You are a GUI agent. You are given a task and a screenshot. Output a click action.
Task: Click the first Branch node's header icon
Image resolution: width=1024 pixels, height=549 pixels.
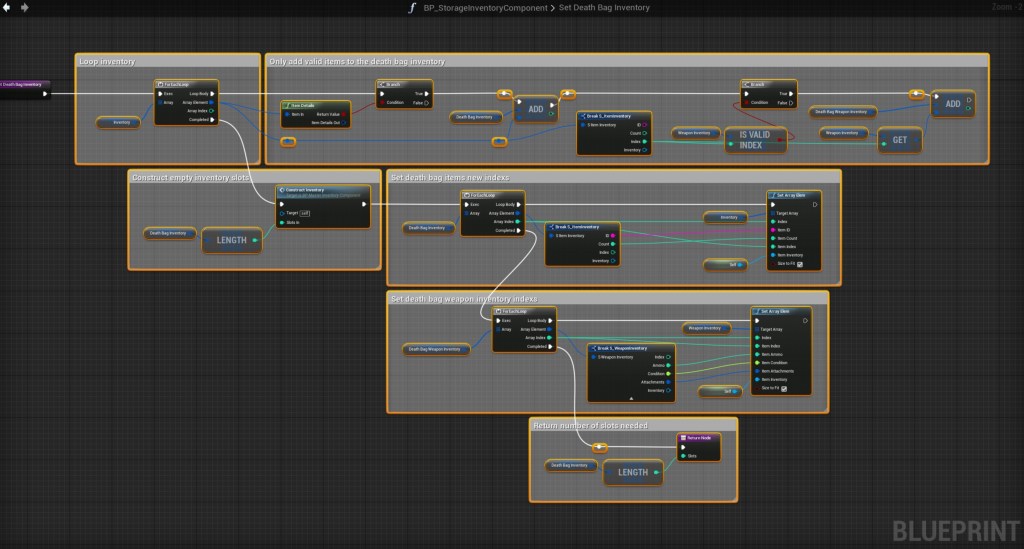(x=383, y=84)
